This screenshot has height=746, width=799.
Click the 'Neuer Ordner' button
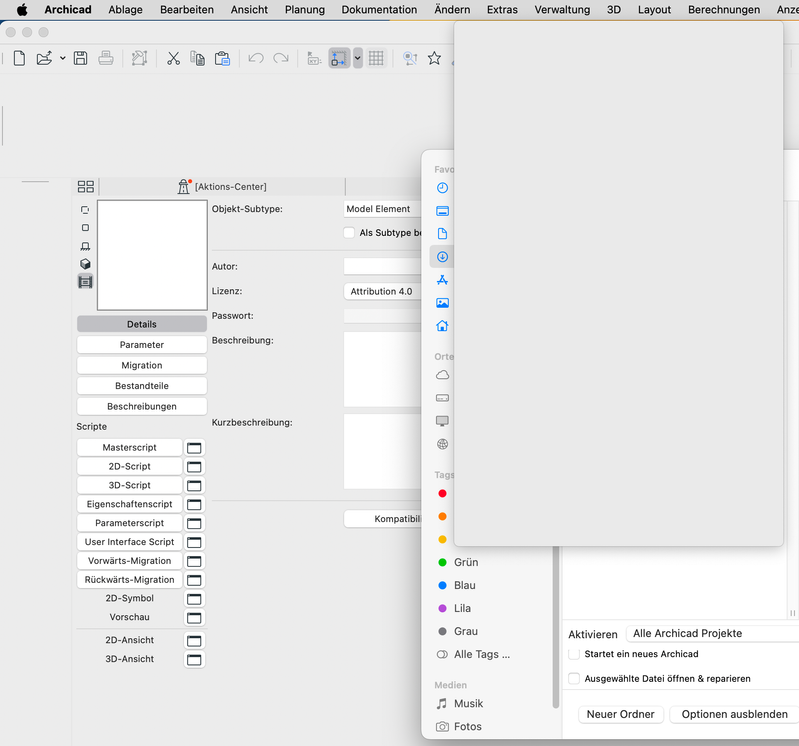[x=621, y=714]
